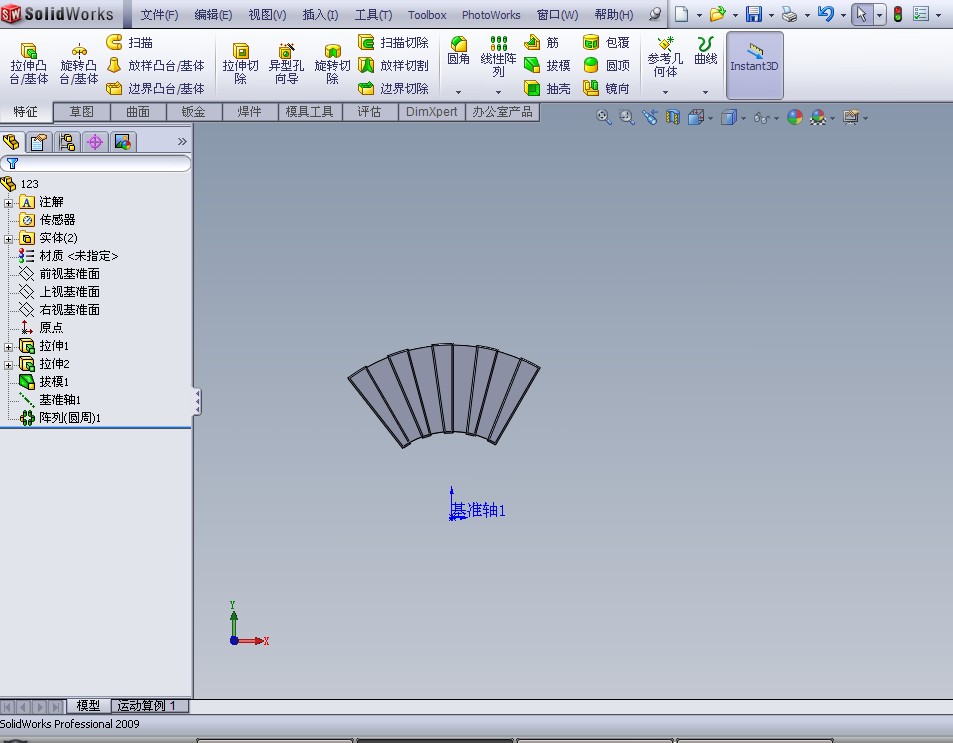Switch to the DimXpert tab

click(432, 111)
